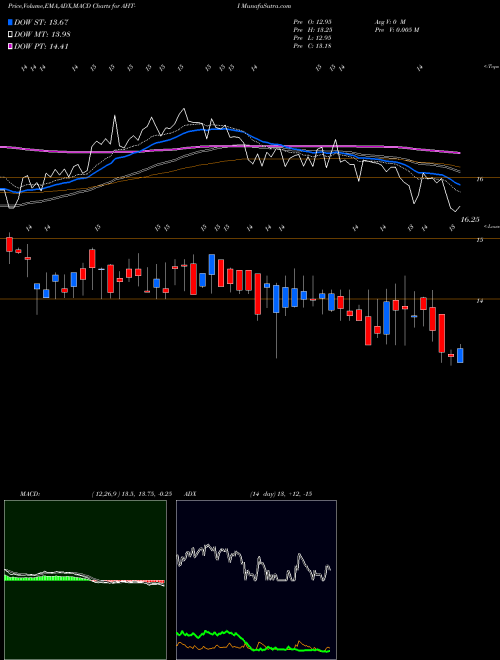Screen dimensions: 500x660
Task: Click the Lows marker label at right edge
Action: coord(492,226)
